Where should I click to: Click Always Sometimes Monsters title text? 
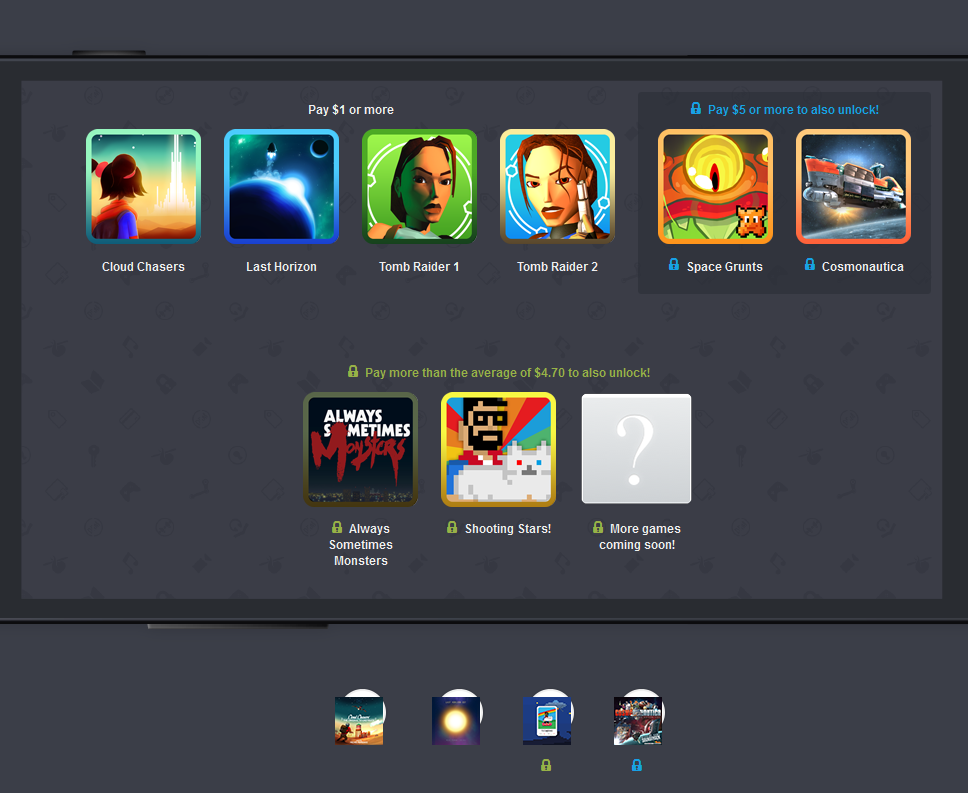point(361,545)
